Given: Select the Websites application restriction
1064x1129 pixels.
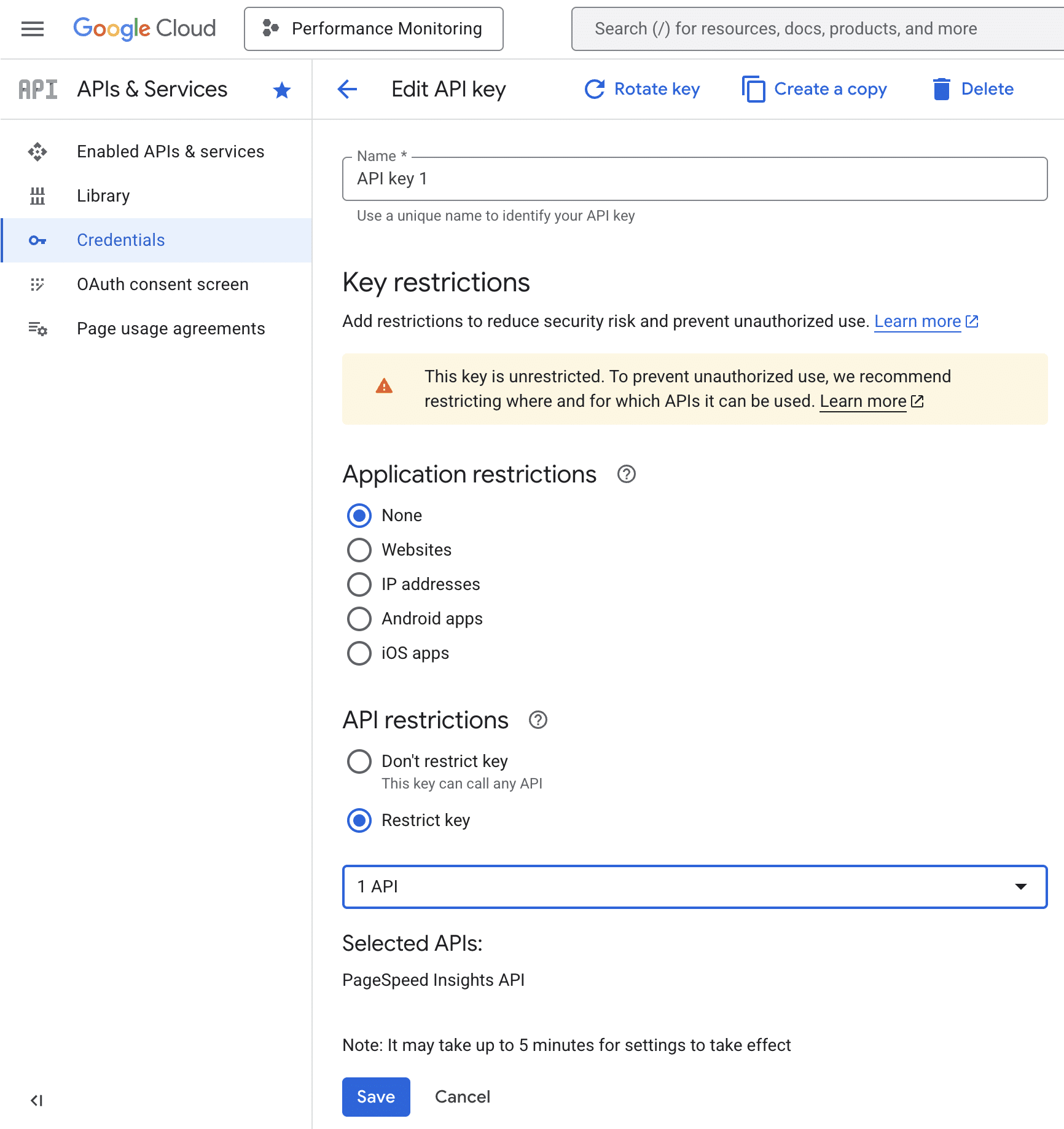Looking at the screenshot, I should pos(359,549).
